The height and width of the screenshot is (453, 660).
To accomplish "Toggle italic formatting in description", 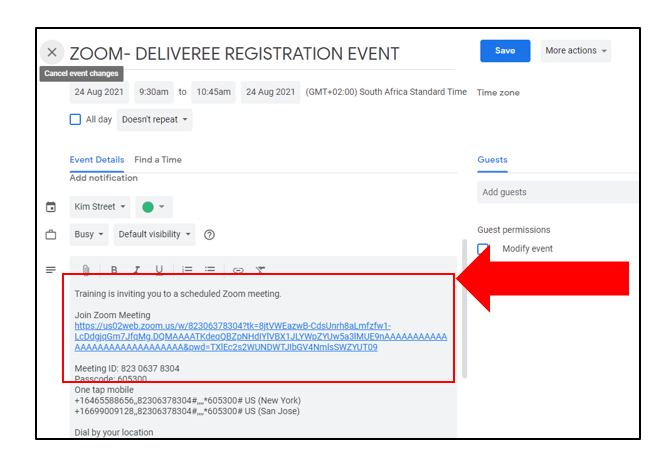I will [x=136, y=270].
